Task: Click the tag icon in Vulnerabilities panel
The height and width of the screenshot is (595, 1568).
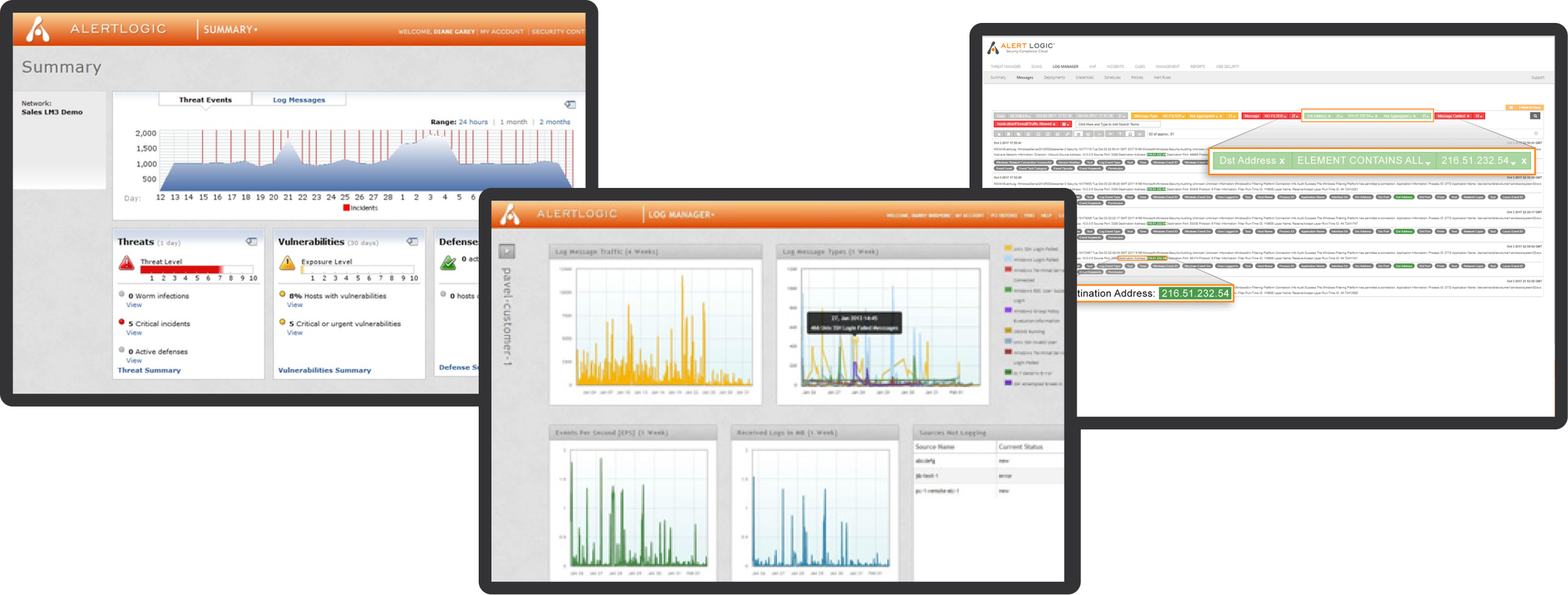Action: [x=412, y=241]
